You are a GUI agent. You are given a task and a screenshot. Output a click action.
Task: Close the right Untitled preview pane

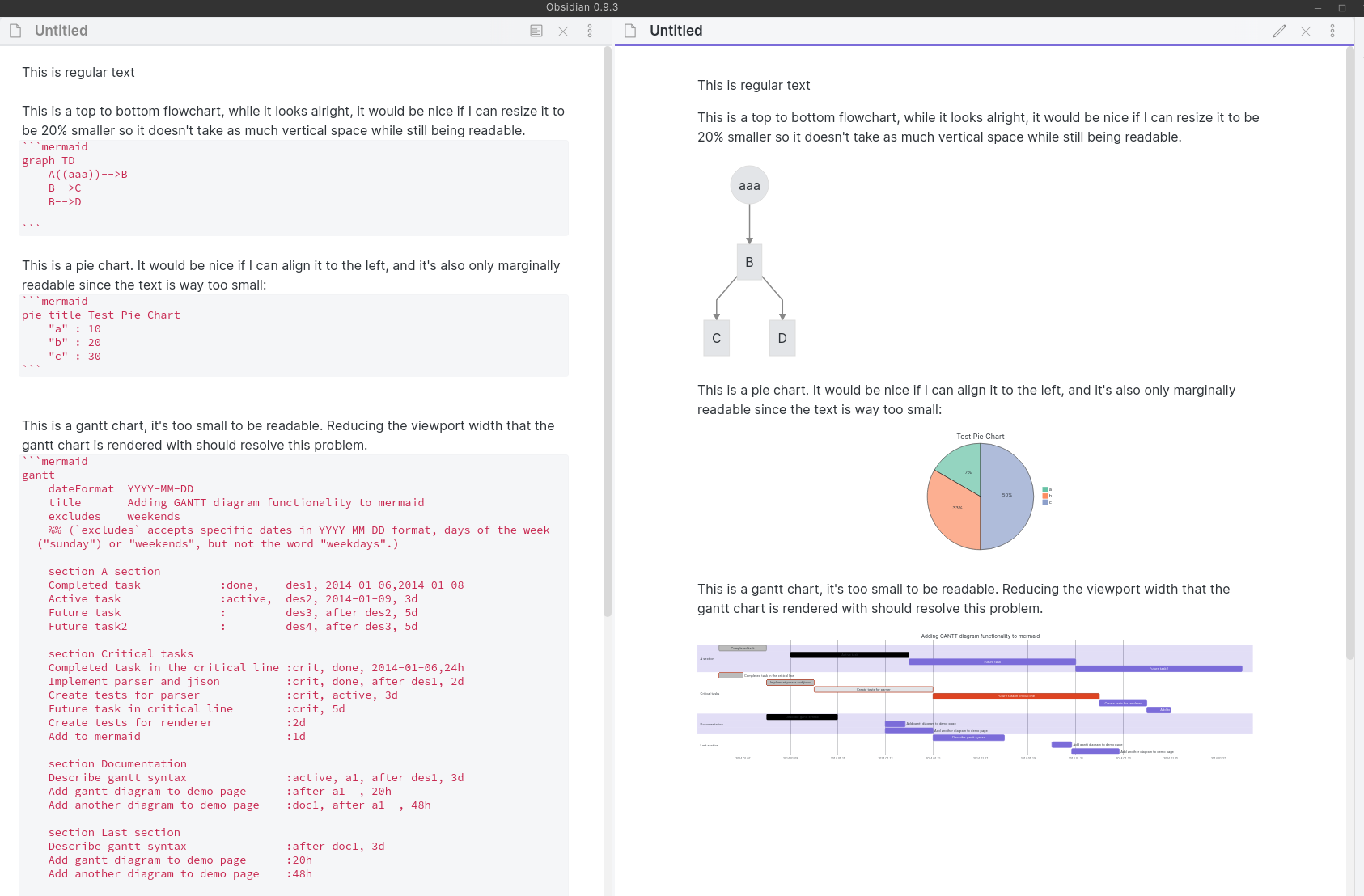tap(1306, 31)
